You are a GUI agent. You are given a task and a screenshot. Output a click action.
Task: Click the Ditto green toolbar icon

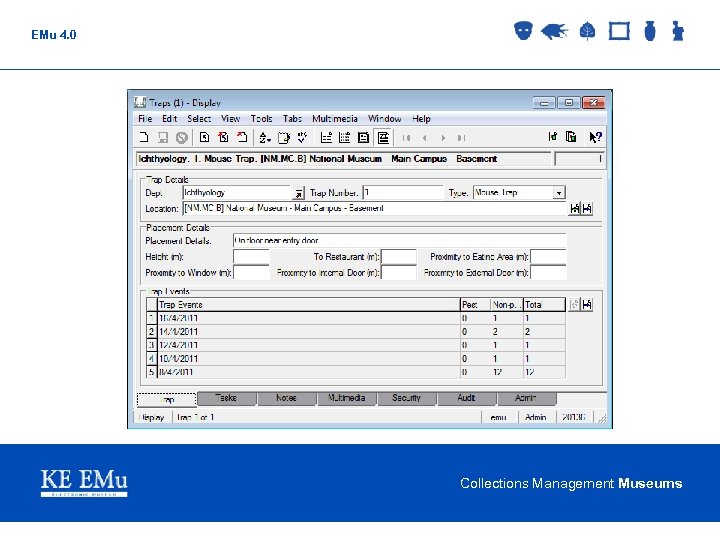[x=553, y=137]
